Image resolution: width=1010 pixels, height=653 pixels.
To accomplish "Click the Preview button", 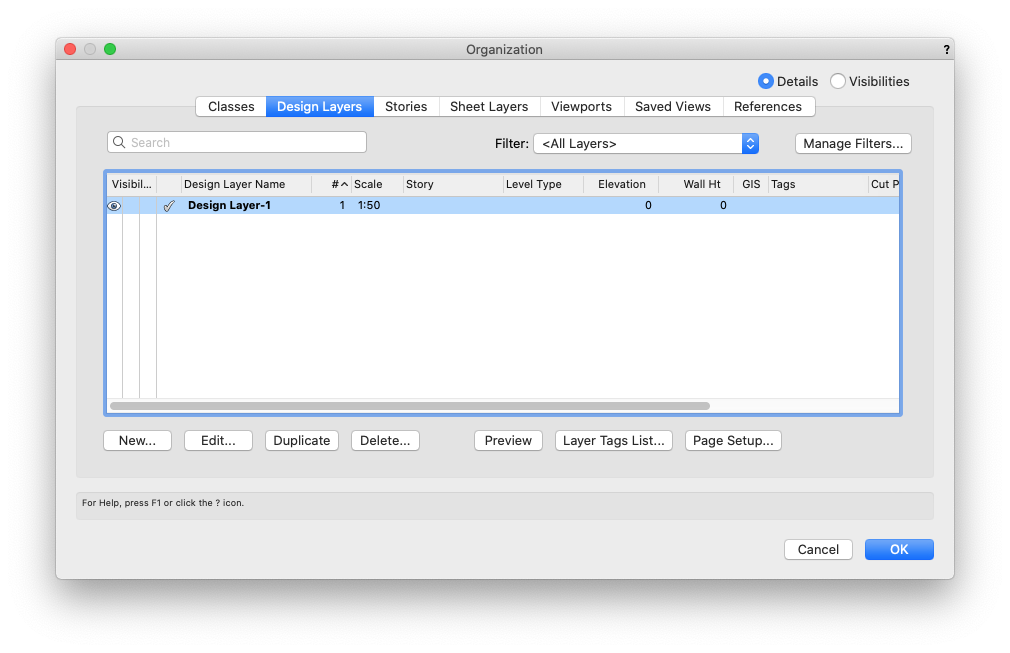I will pos(508,440).
